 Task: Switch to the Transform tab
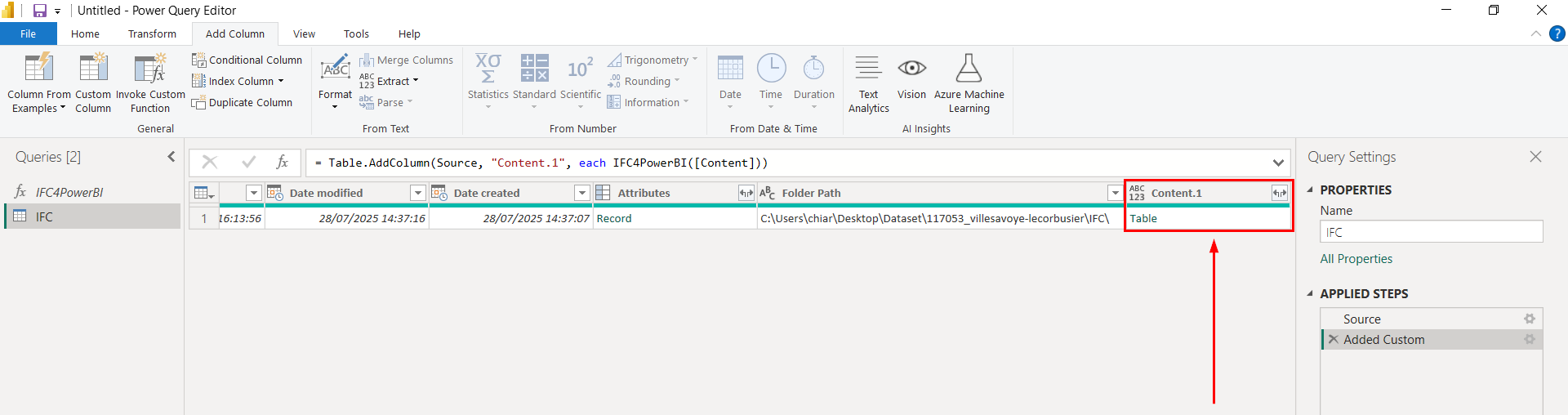coord(152,33)
